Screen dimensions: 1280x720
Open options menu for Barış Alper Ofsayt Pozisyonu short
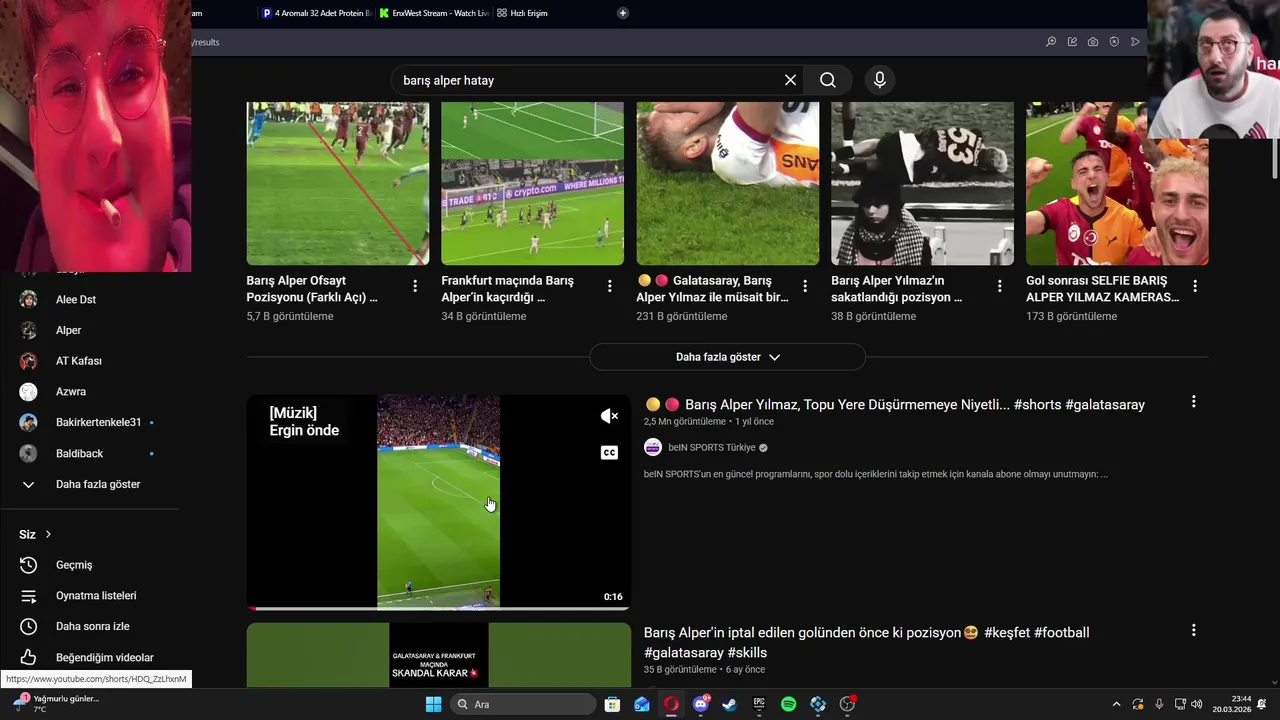(415, 286)
